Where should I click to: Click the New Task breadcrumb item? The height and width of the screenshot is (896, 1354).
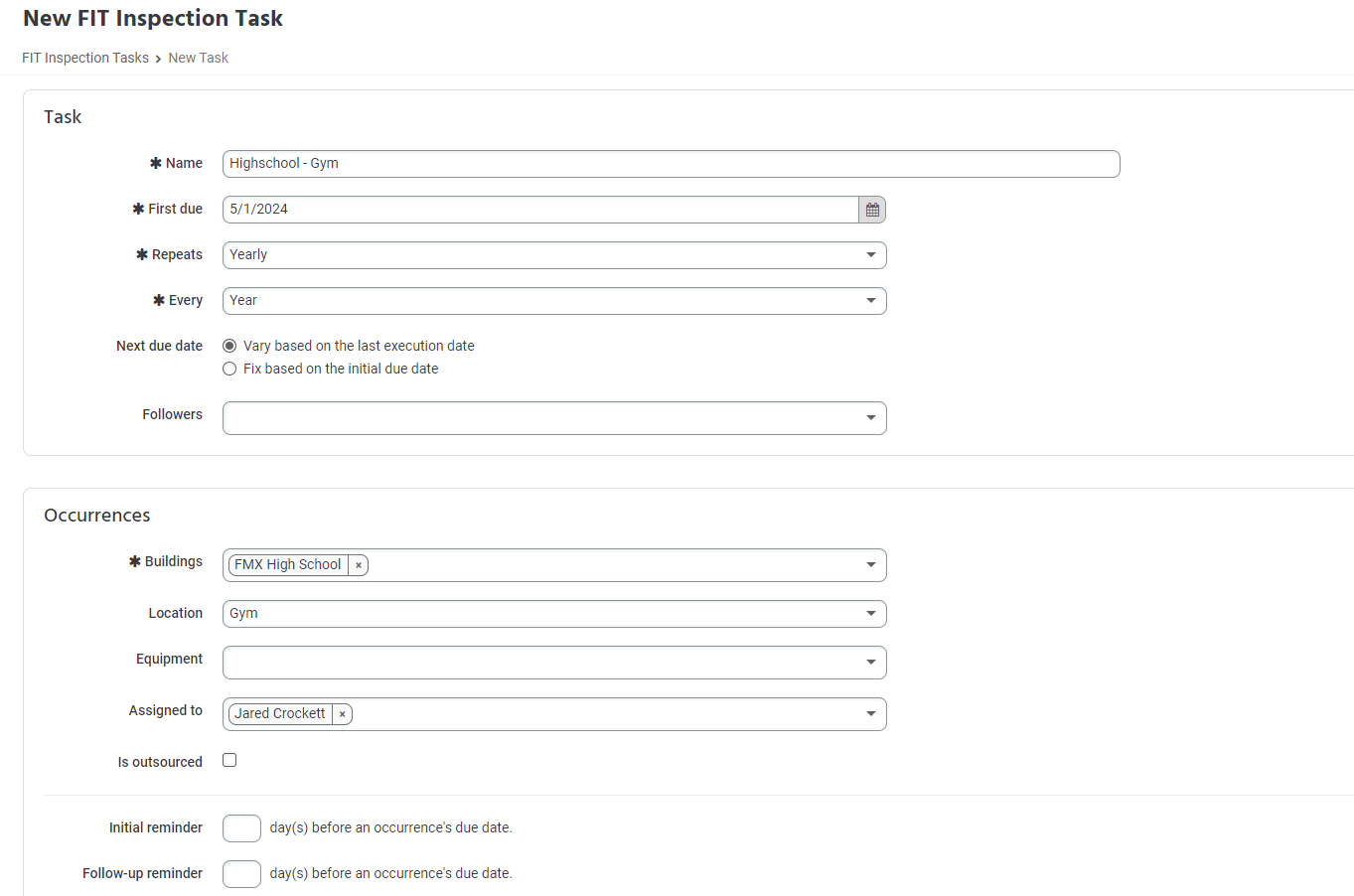click(x=198, y=58)
